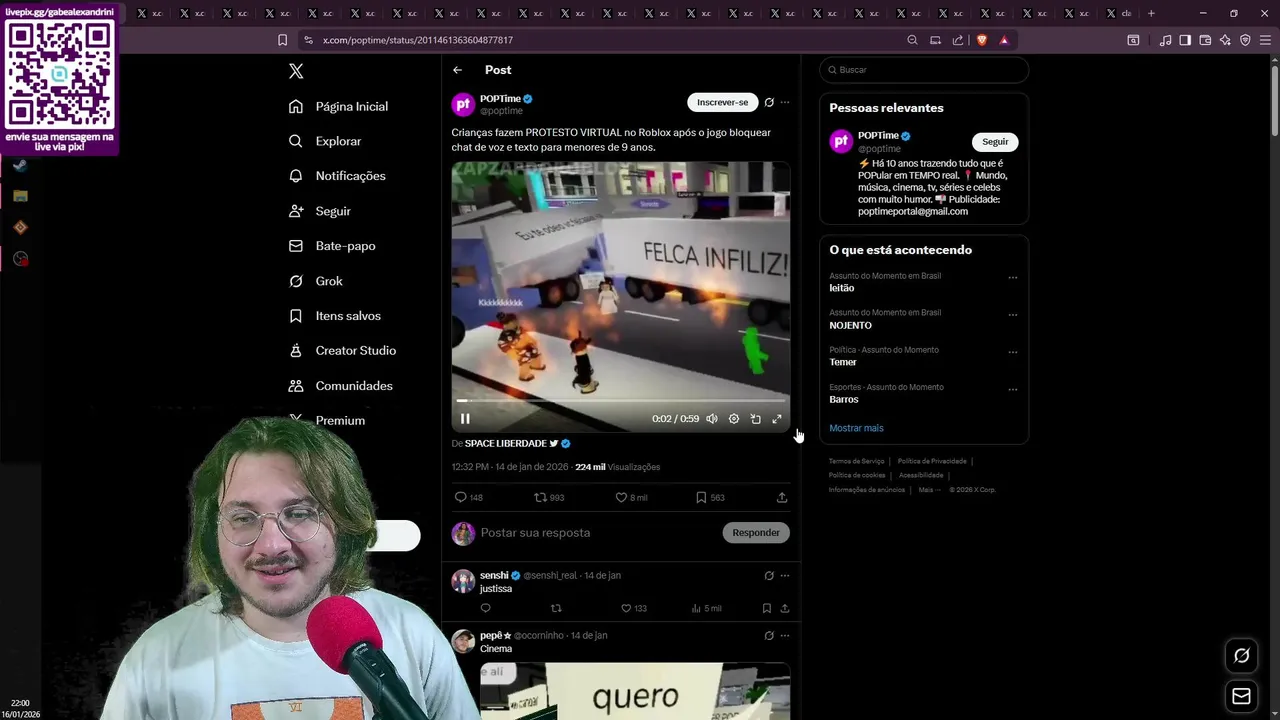Open Grok from the sidebar
The height and width of the screenshot is (720, 1280).
(x=315, y=281)
